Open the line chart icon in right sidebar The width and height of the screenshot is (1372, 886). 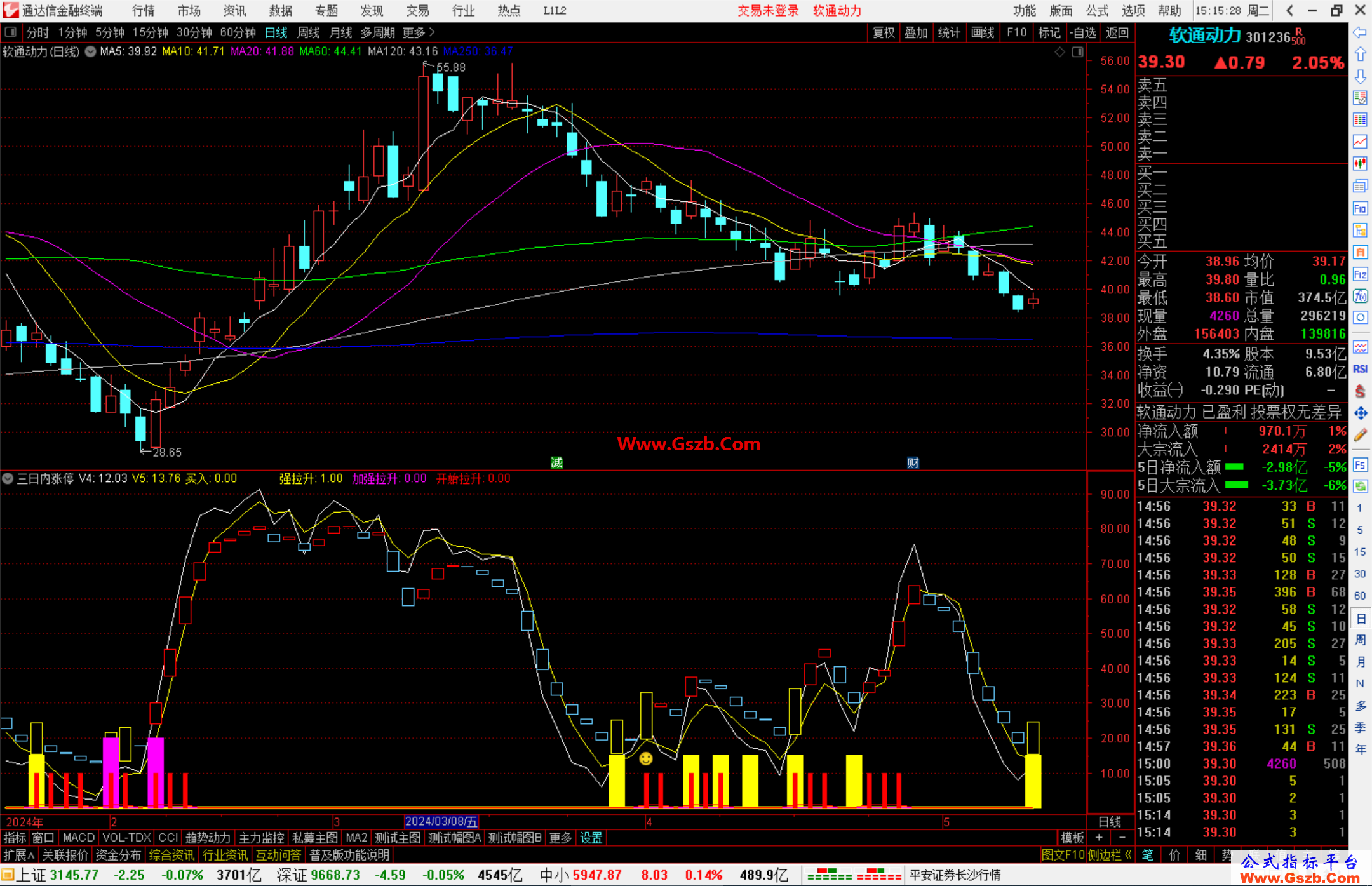[1360, 142]
